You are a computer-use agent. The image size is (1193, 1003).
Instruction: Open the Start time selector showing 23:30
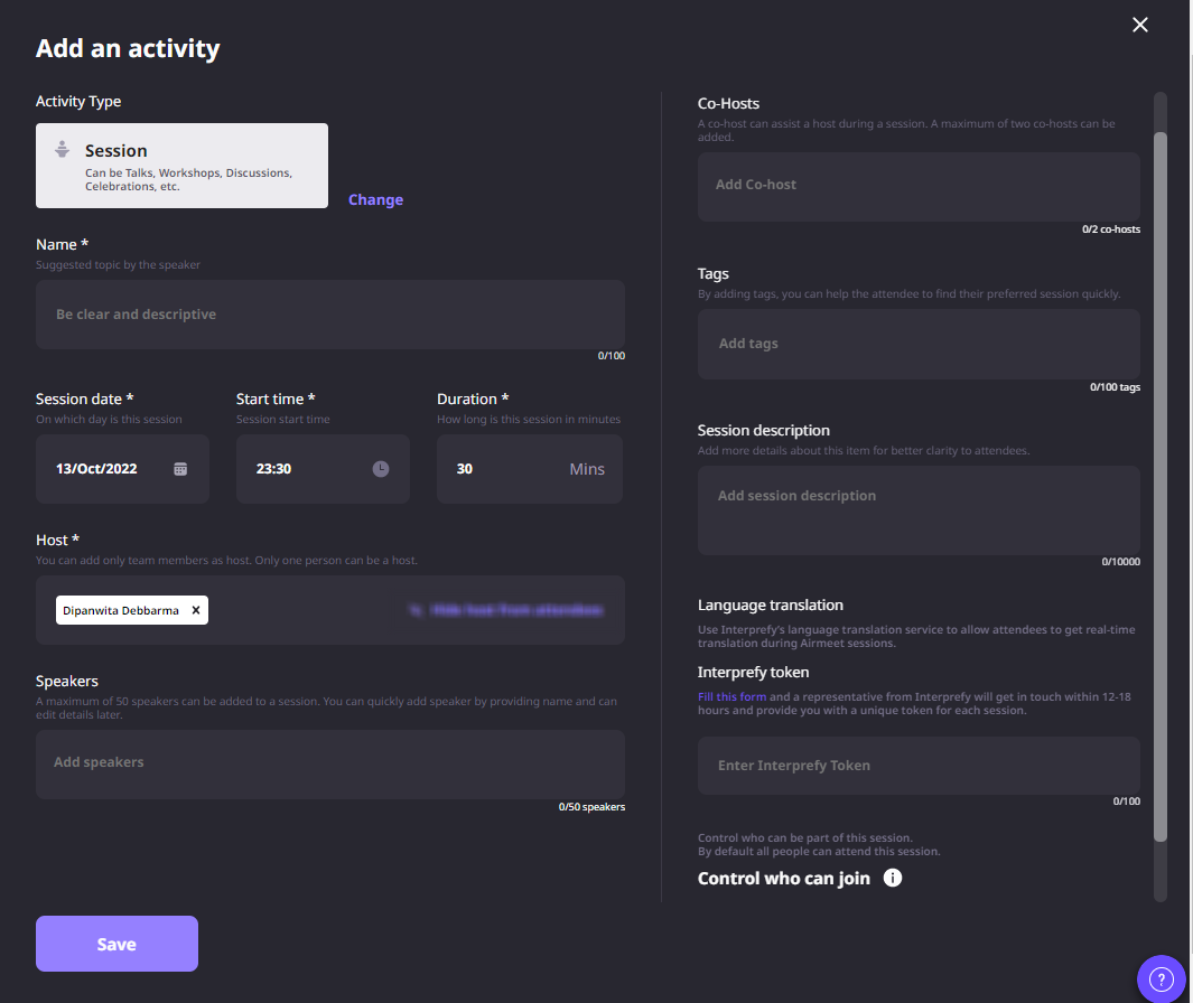(x=310, y=468)
